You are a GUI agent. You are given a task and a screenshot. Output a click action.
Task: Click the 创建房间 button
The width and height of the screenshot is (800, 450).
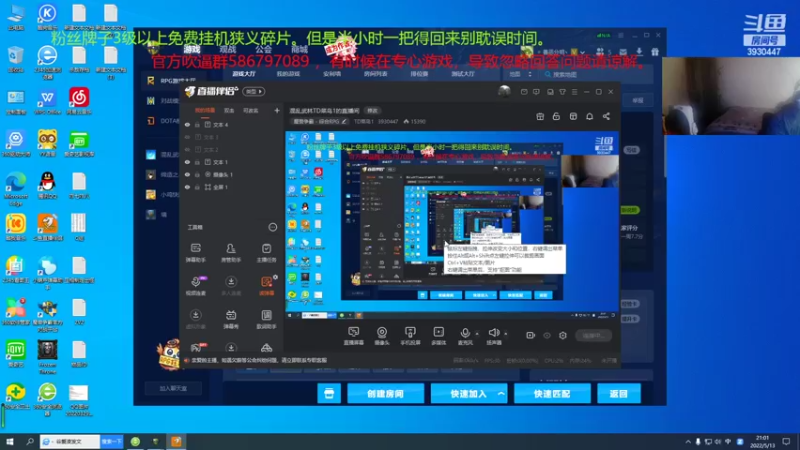[x=385, y=394]
